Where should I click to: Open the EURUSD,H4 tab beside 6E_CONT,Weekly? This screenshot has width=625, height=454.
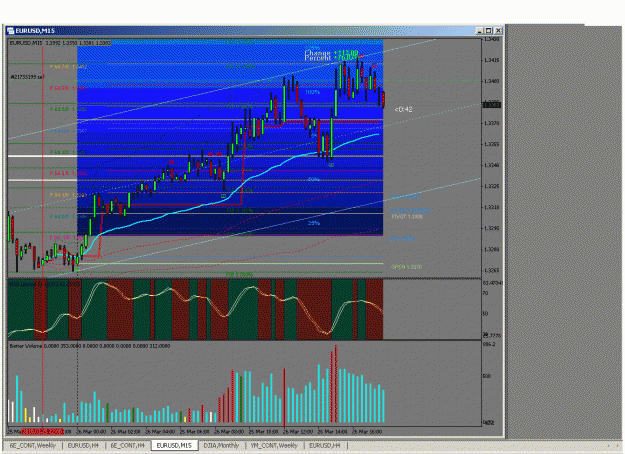pyautogui.click(x=83, y=445)
